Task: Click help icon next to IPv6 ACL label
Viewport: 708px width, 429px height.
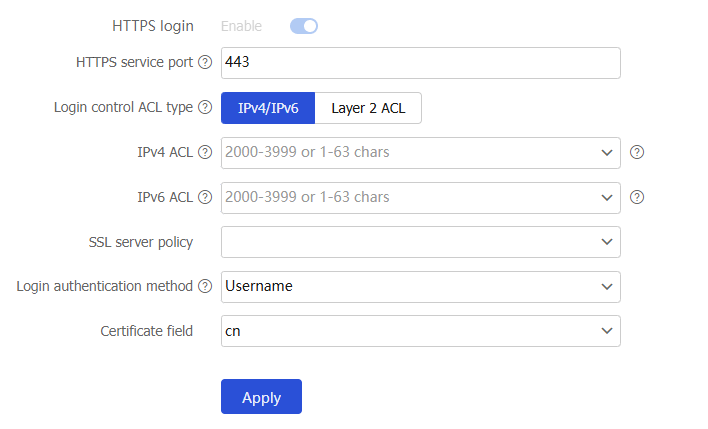Action: (205, 197)
